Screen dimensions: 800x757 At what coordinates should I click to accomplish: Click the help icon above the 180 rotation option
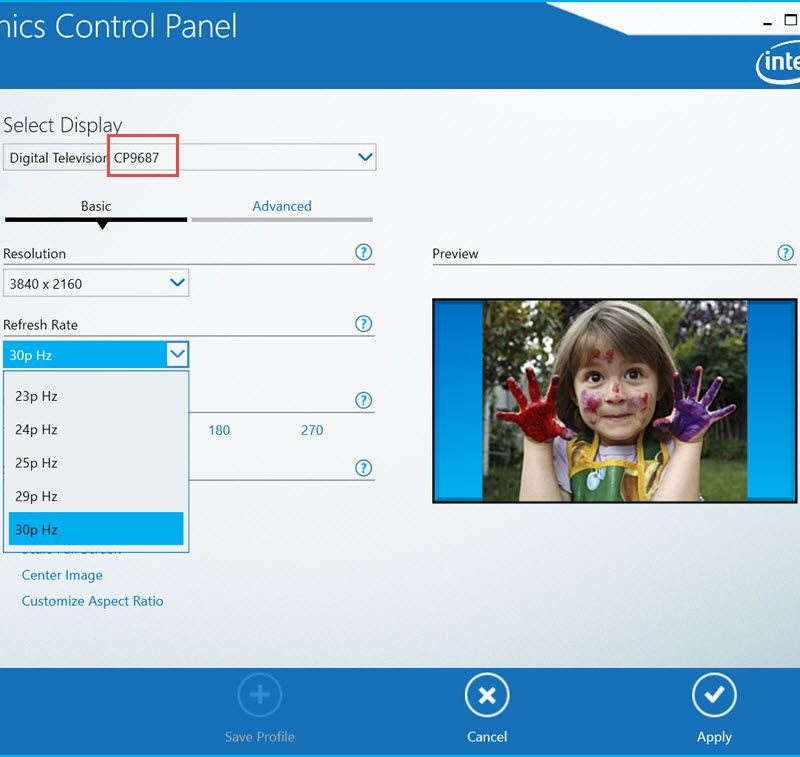pyautogui.click(x=363, y=400)
